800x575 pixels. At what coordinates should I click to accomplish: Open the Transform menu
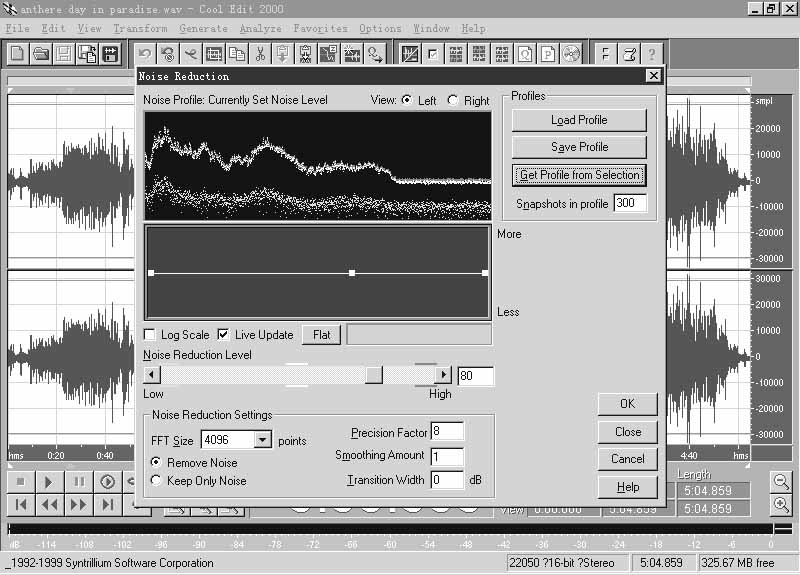[140, 29]
